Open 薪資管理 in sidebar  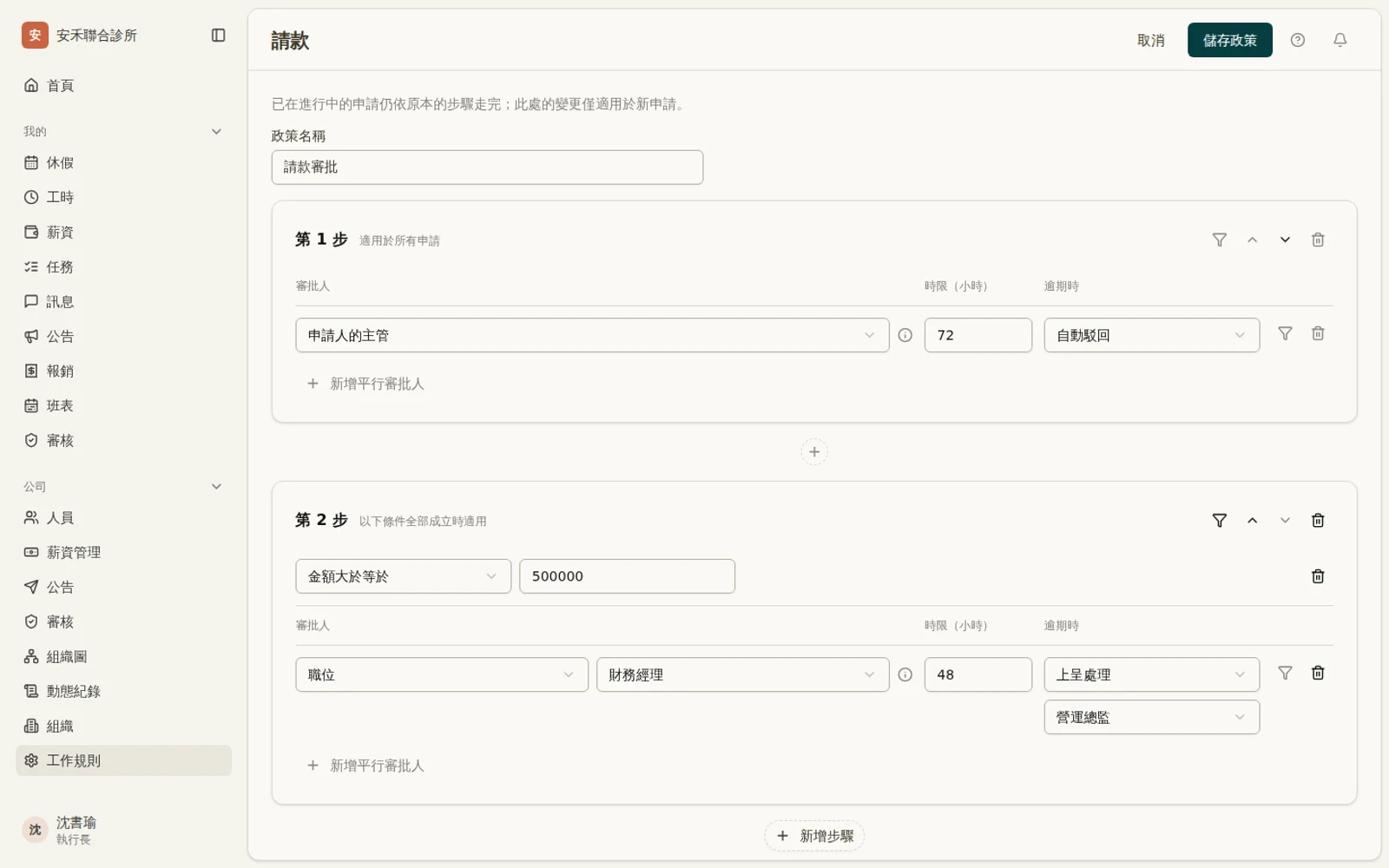[123, 552]
